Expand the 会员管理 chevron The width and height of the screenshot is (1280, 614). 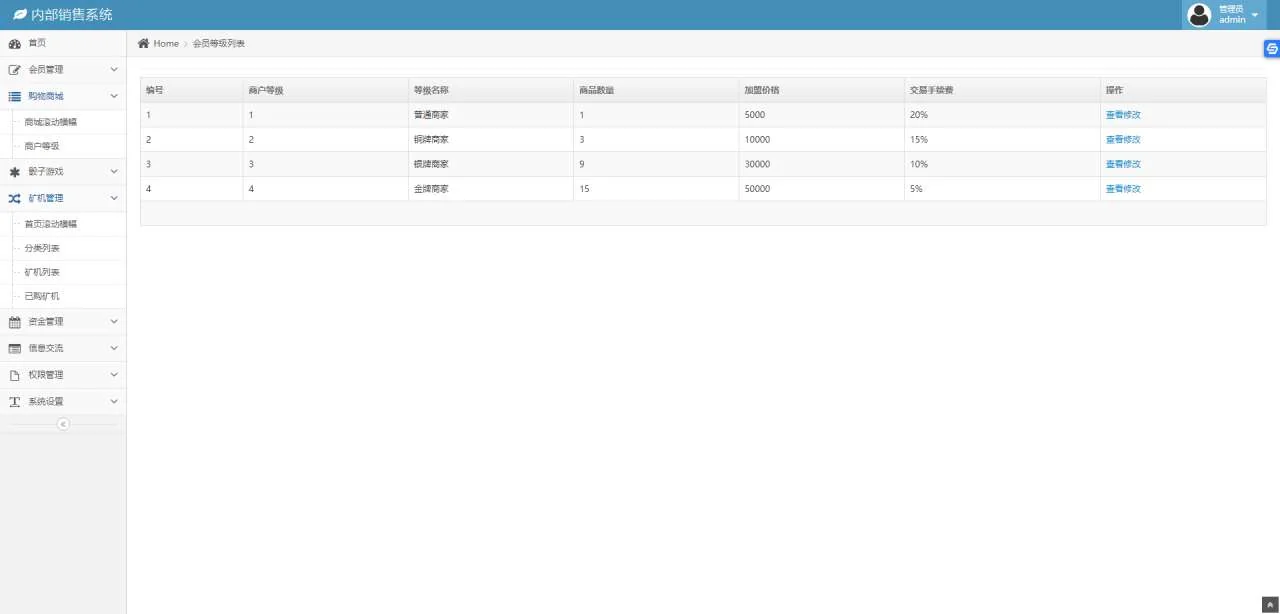(x=114, y=70)
